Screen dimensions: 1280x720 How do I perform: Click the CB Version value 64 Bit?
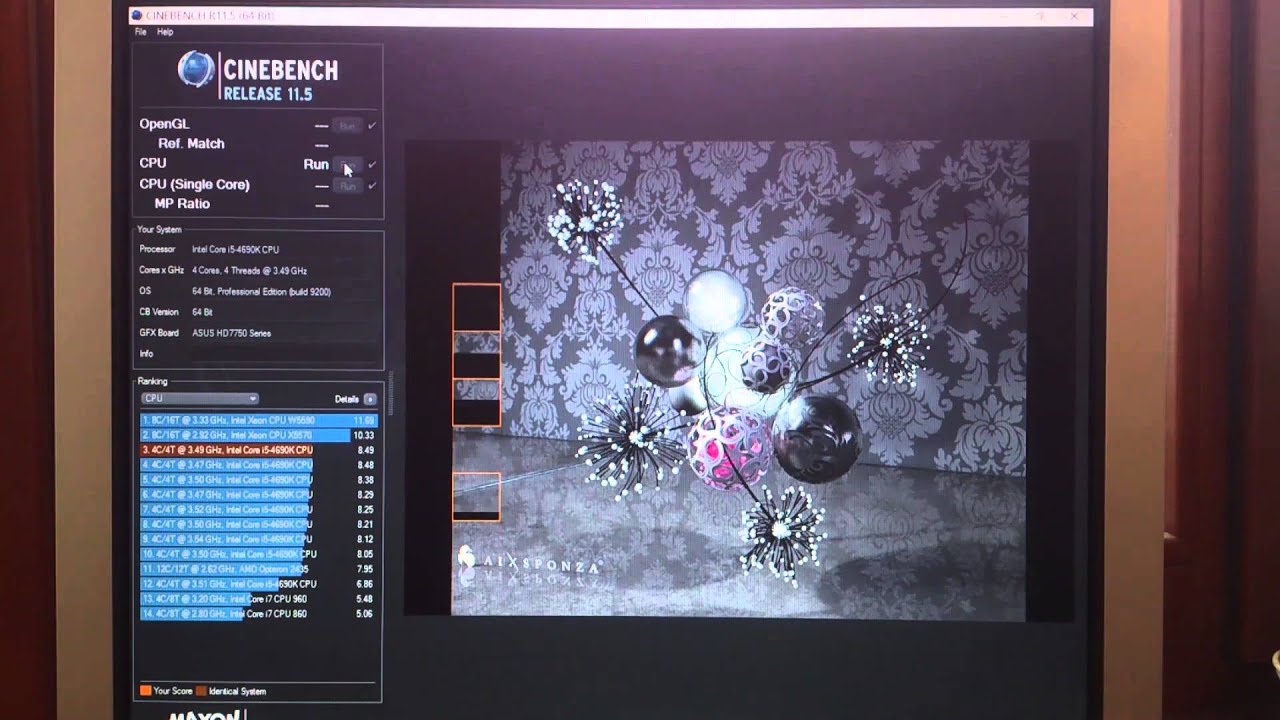tap(202, 312)
